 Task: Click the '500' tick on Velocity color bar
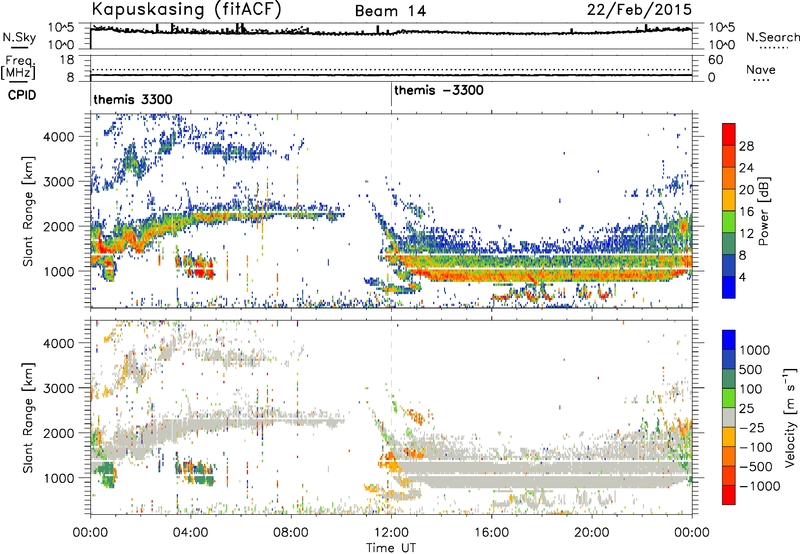tap(750, 369)
